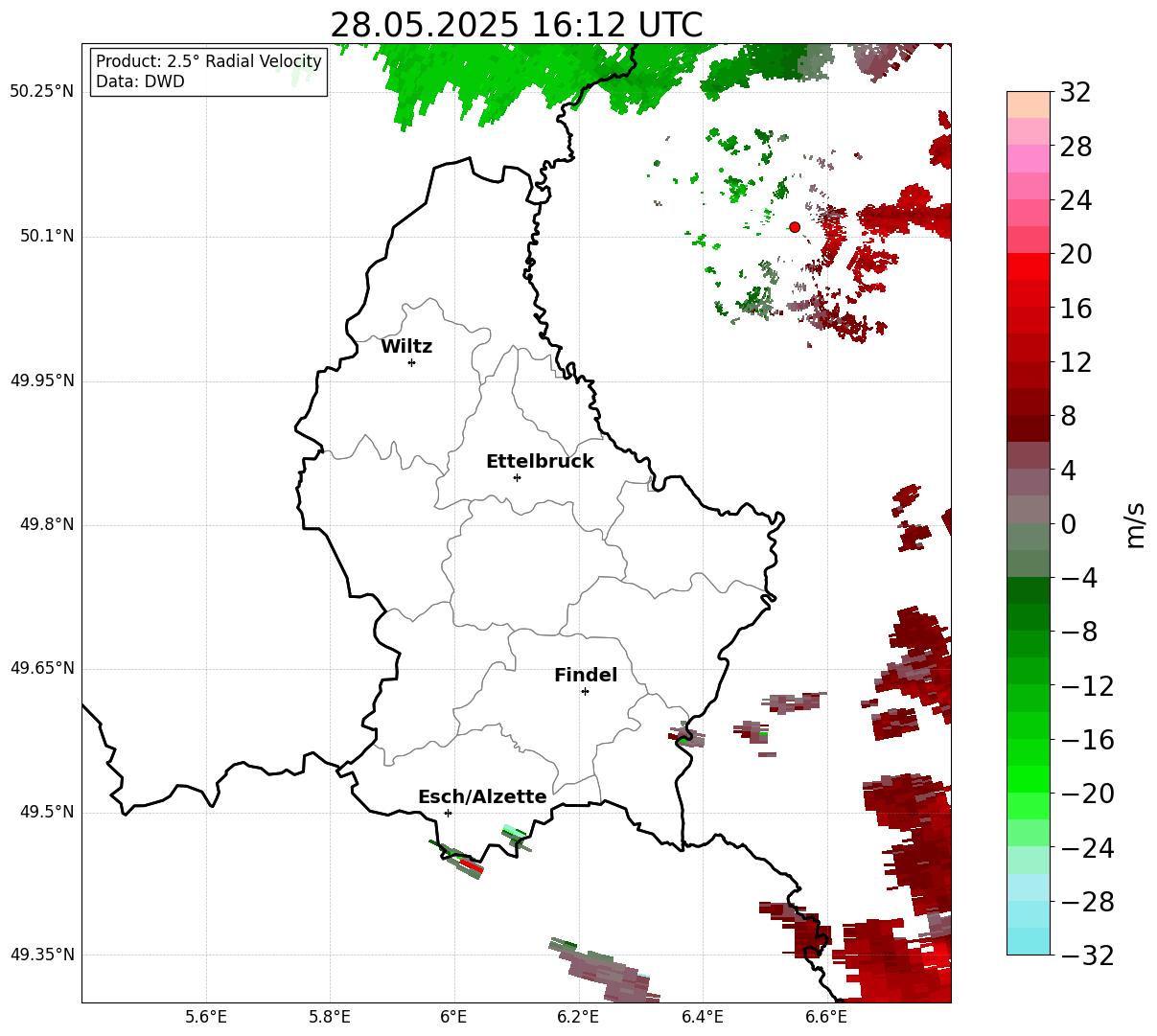Click the 49.35°N latitude label

click(41, 955)
